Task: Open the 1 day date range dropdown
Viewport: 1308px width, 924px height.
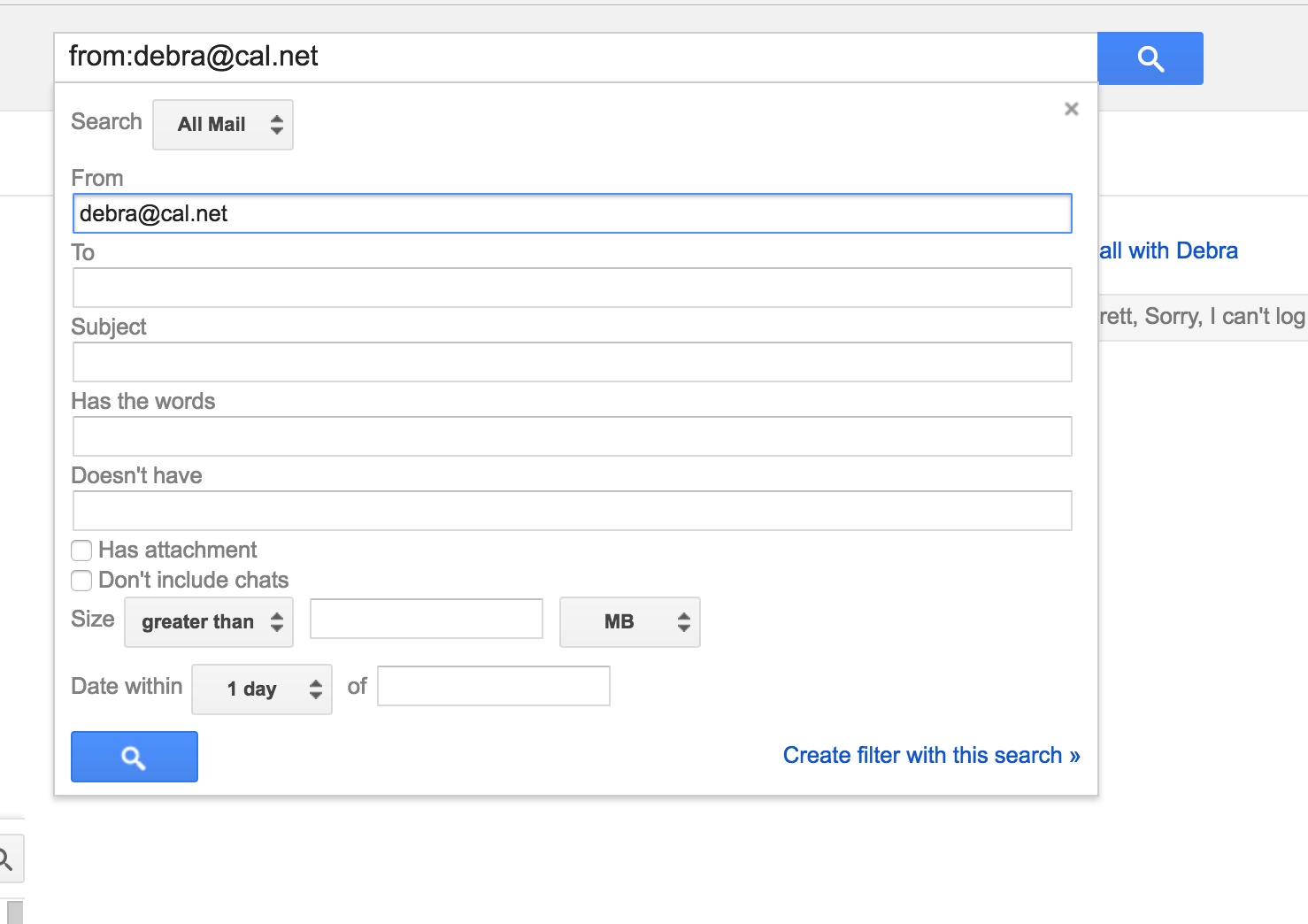Action: [x=262, y=689]
